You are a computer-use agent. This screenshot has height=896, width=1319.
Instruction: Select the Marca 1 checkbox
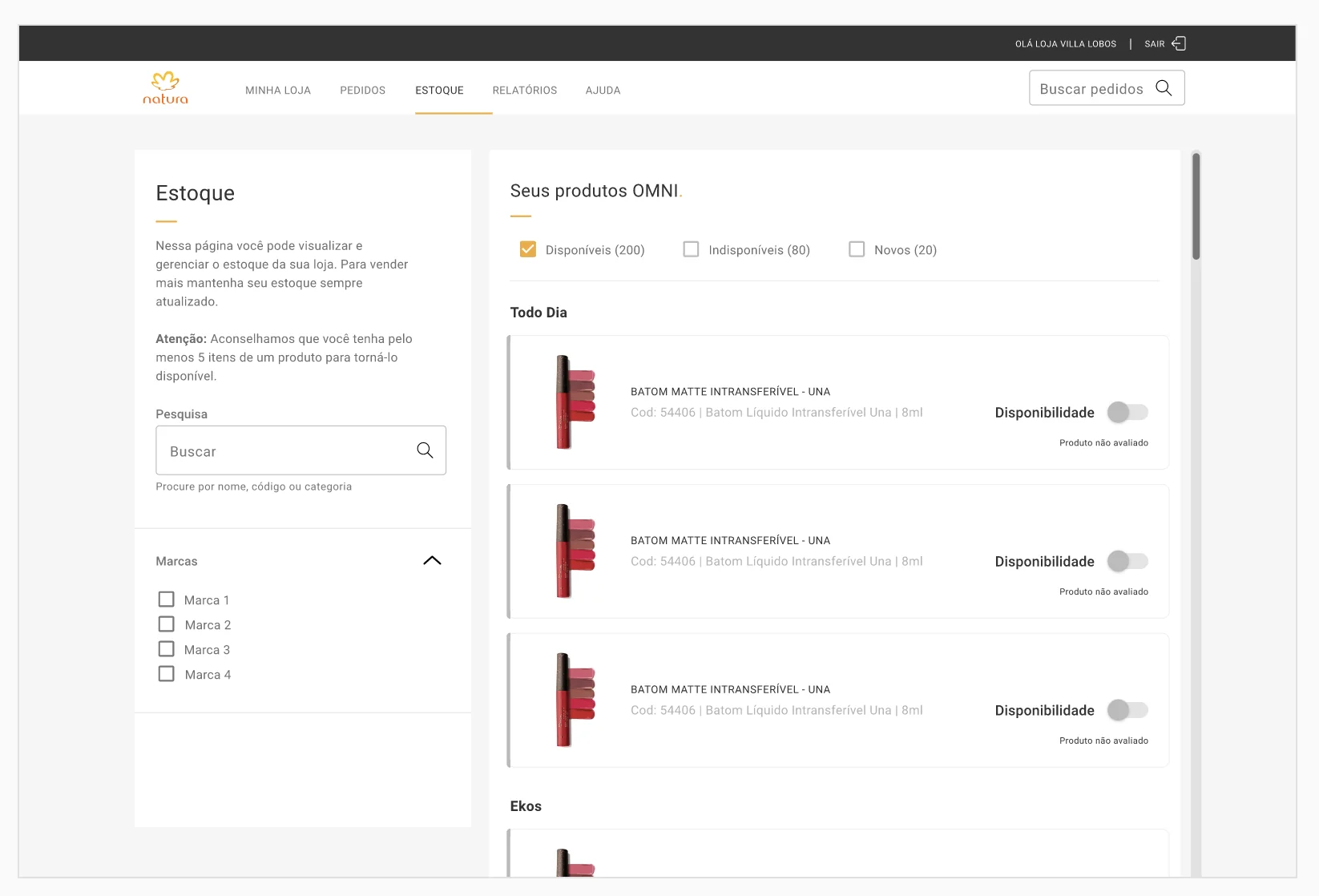166,599
